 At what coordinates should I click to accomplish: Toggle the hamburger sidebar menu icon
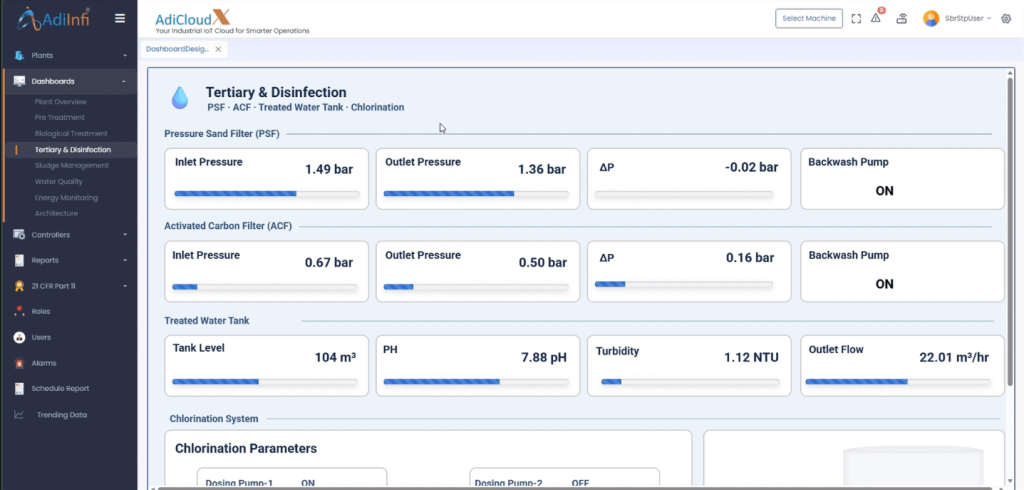120,18
